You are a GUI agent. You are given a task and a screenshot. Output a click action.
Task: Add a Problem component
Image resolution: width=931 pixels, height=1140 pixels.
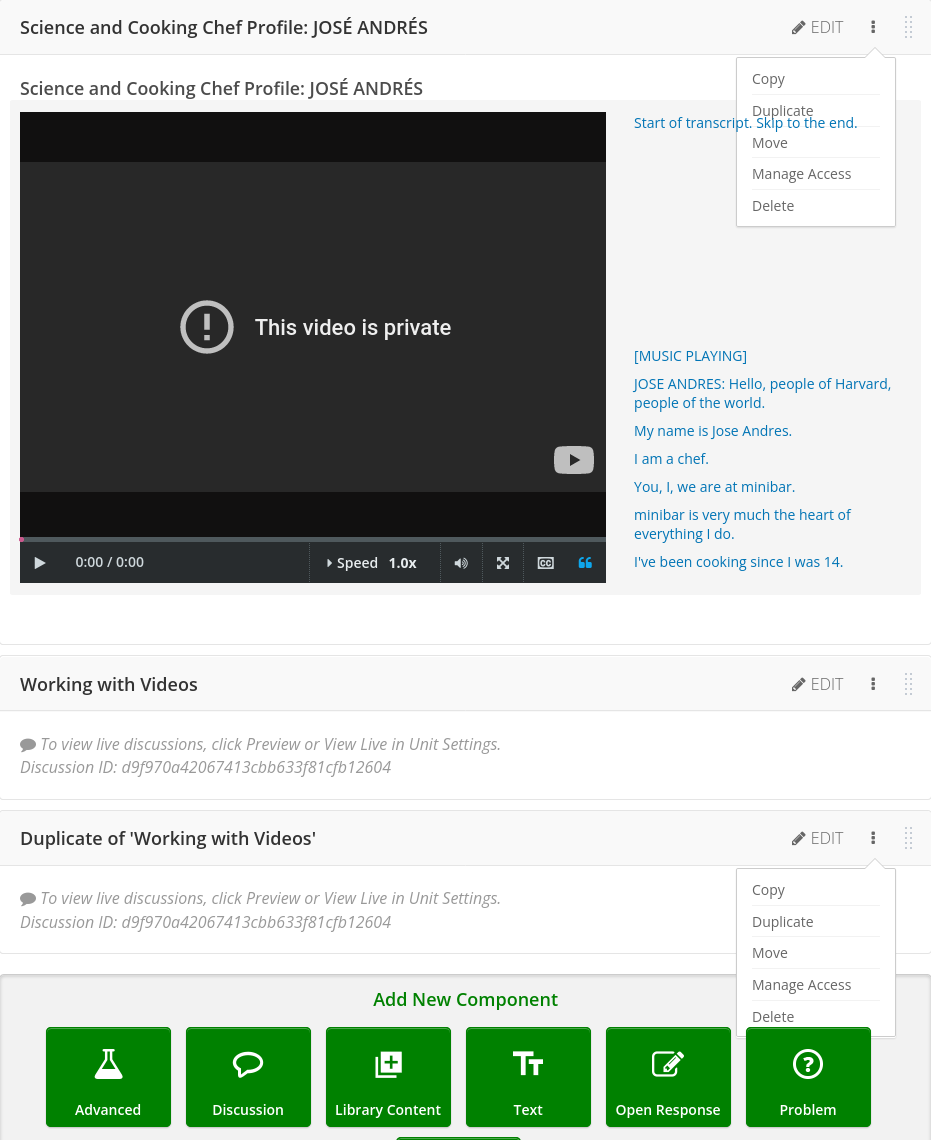(808, 1077)
